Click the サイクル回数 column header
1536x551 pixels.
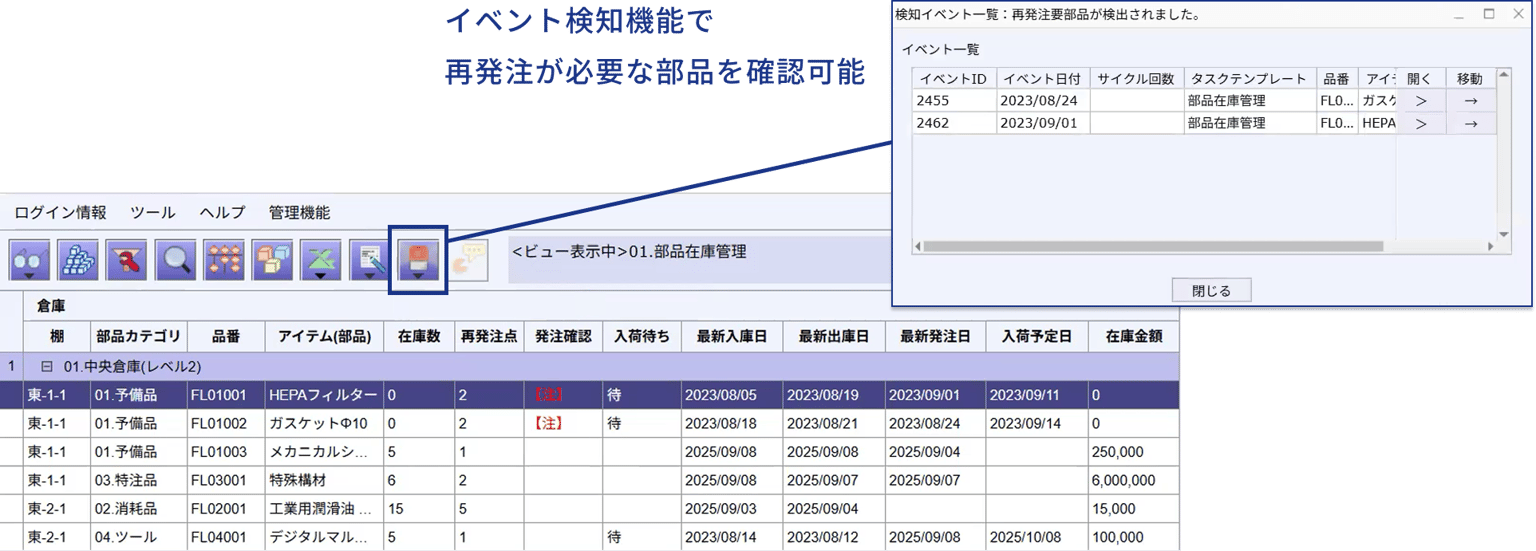click(1136, 79)
